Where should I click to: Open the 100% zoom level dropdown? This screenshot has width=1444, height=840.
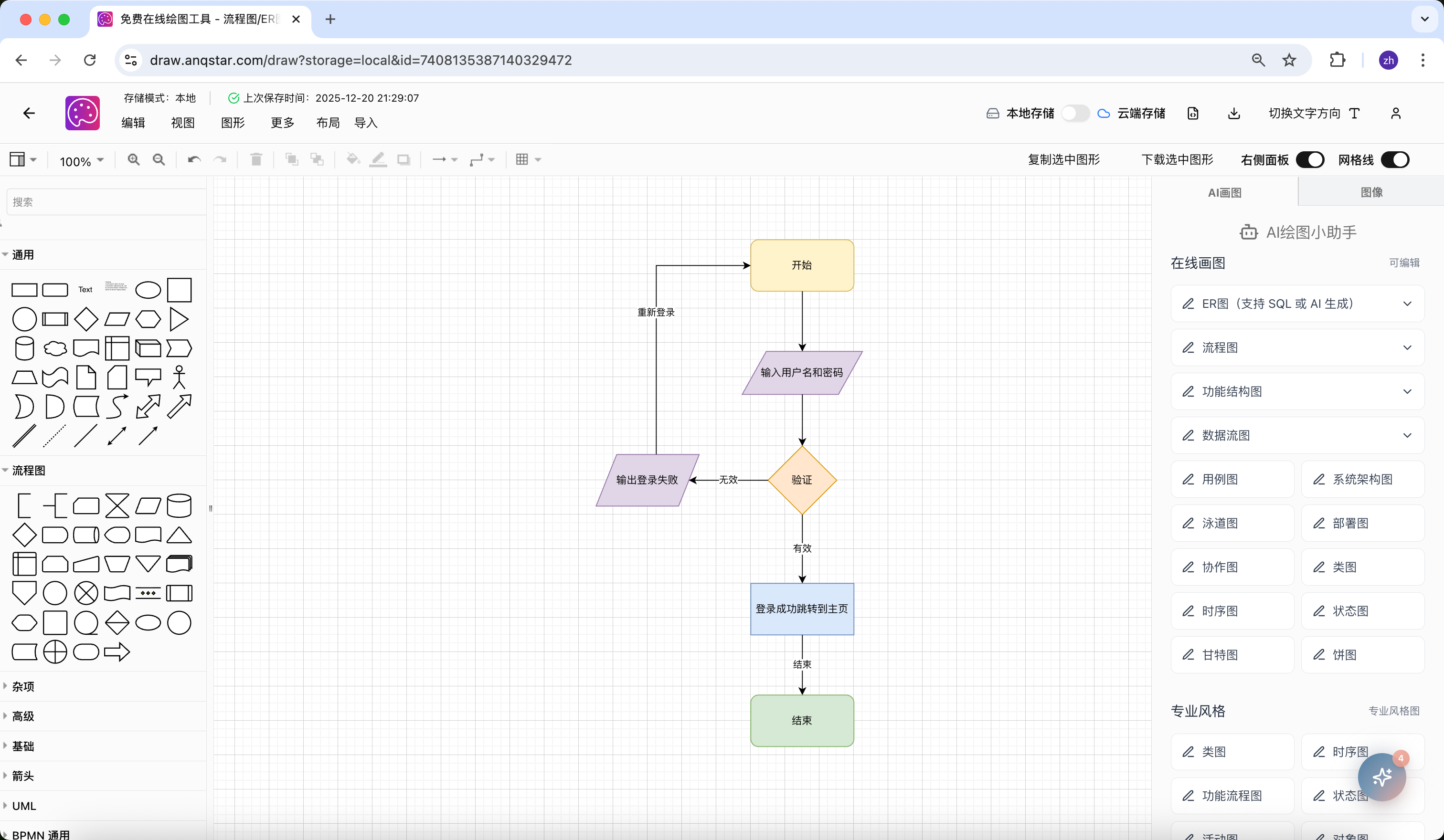pos(81,161)
